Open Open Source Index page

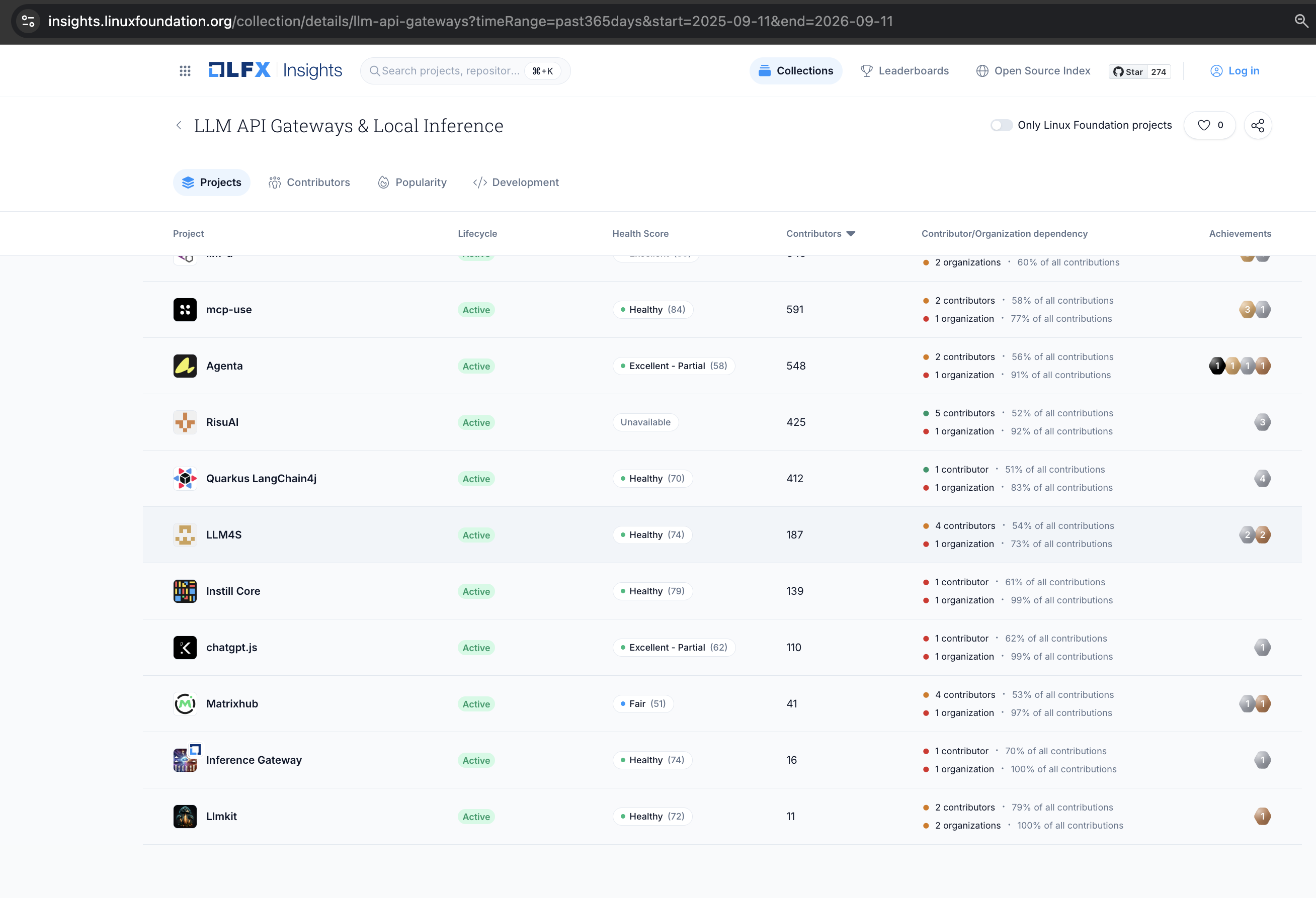(1033, 71)
